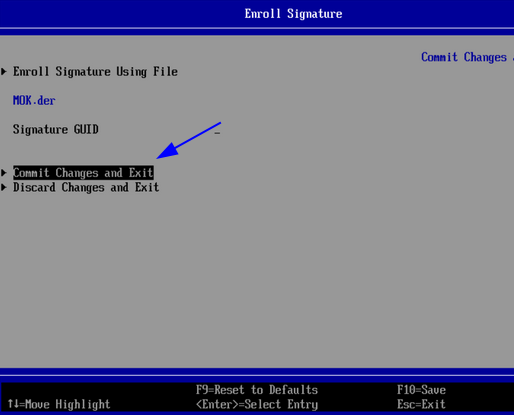Click the Commit Changes help text
The image size is (514, 415).
pos(467,57)
